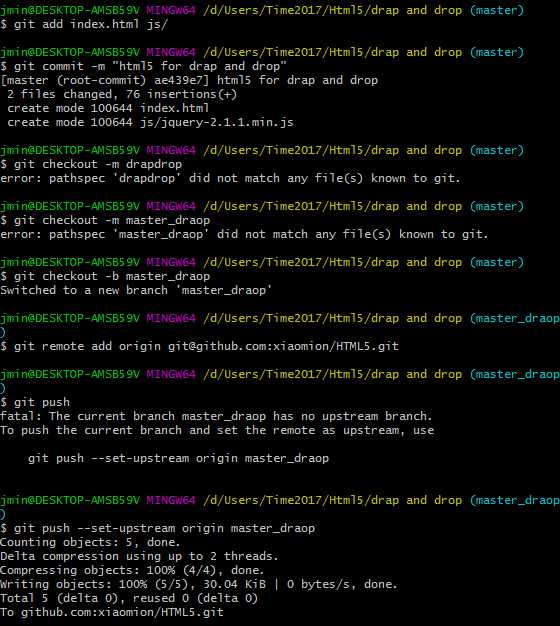
Task: Click the plain '$ git push' command line
Action: 35,402
